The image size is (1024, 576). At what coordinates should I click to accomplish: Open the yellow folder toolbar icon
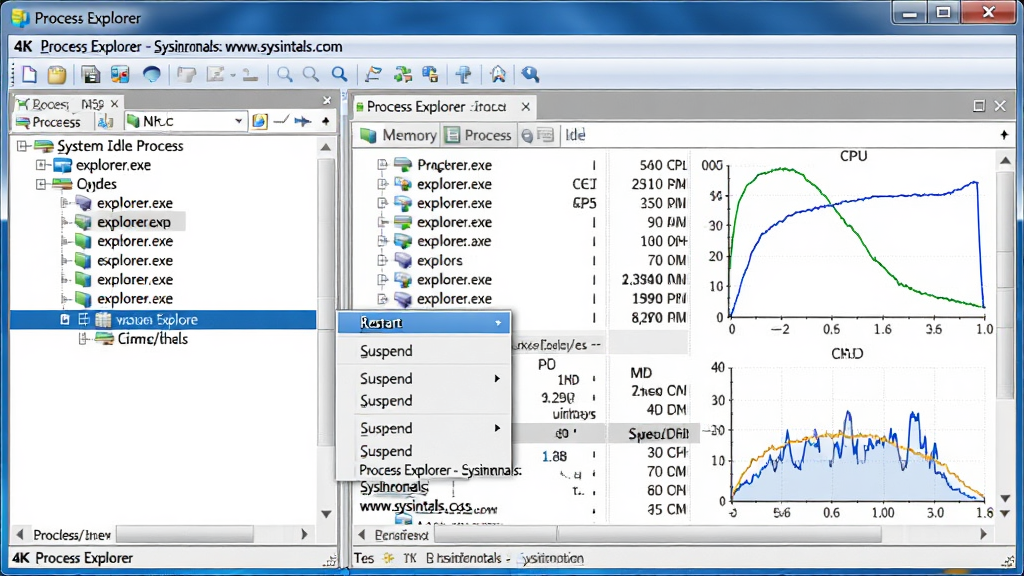(x=57, y=74)
